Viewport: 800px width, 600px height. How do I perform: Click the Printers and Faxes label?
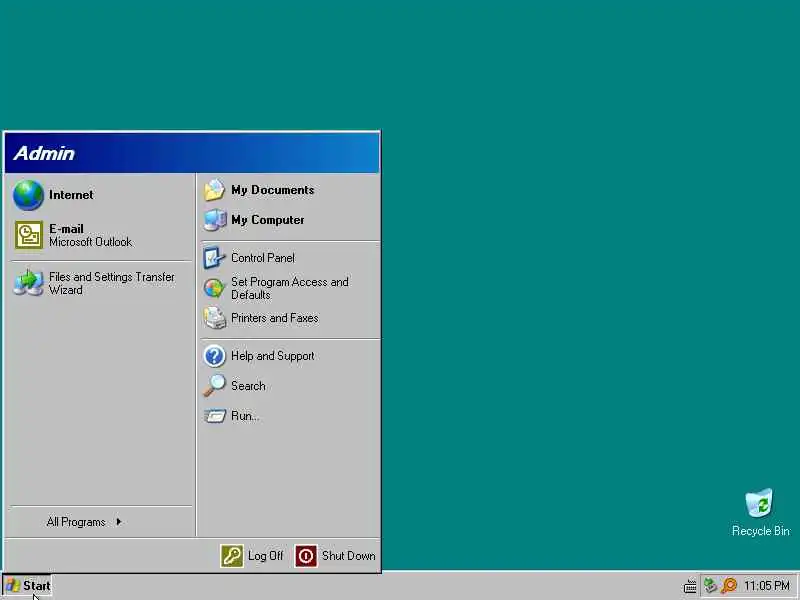point(274,318)
